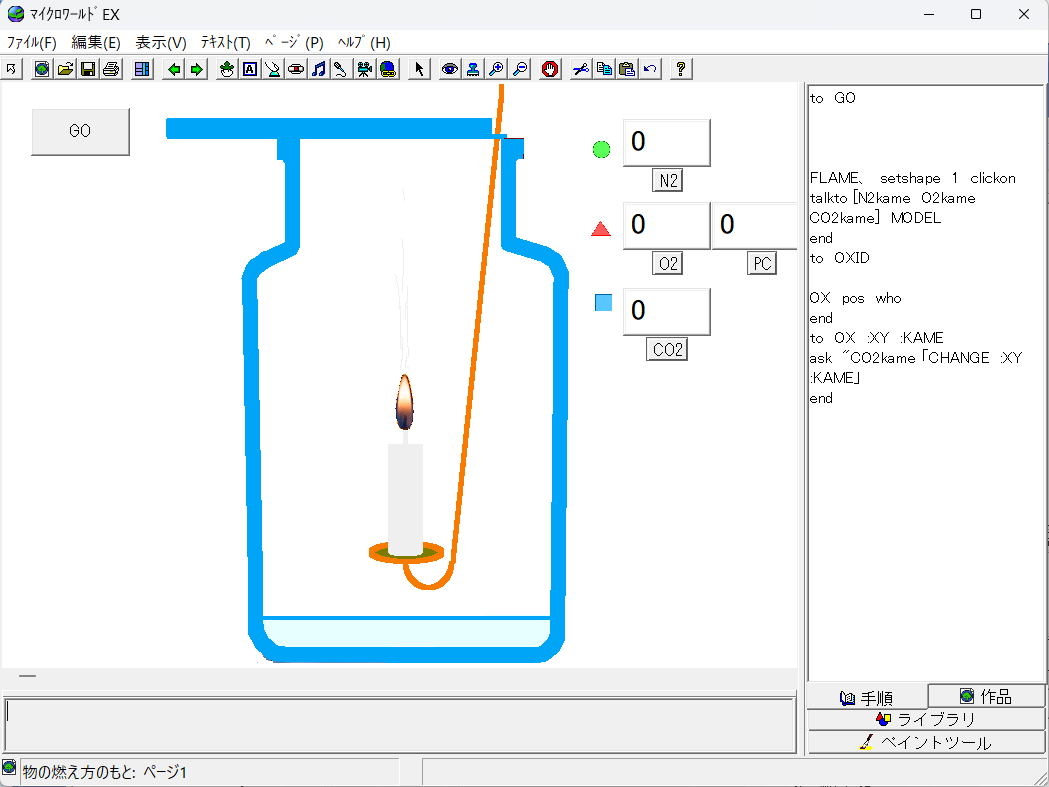
Task: Click the page layout panel icon
Action: (142, 69)
